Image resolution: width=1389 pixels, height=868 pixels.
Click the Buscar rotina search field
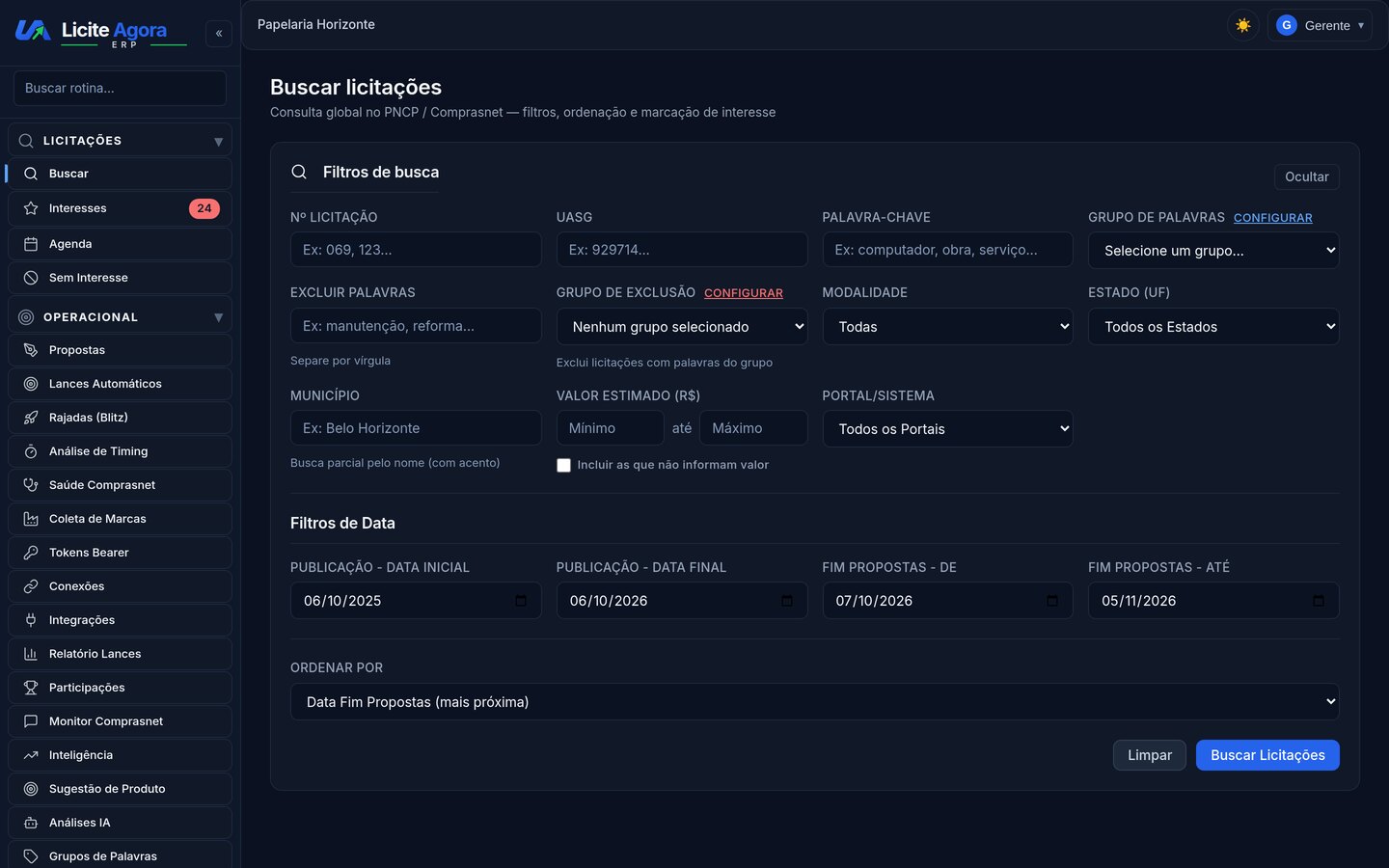point(120,88)
